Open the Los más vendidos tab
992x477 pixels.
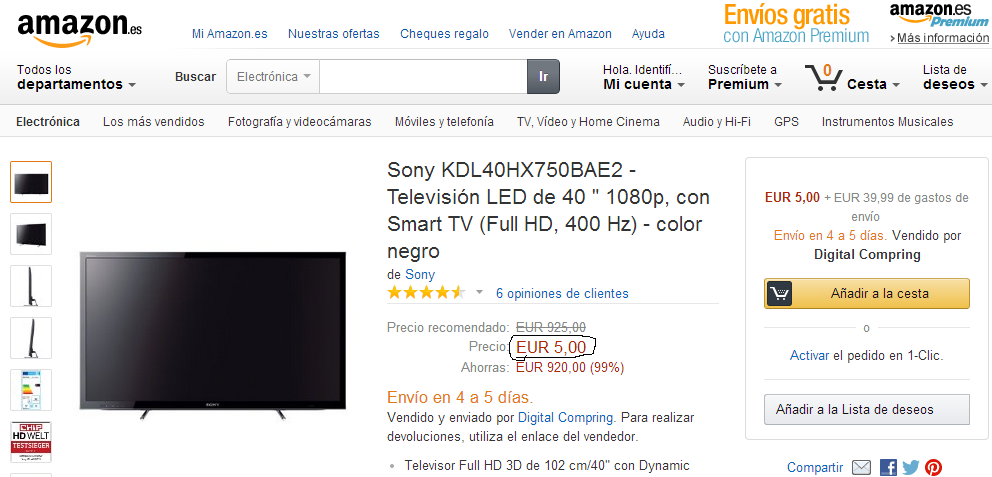[x=154, y=121]
